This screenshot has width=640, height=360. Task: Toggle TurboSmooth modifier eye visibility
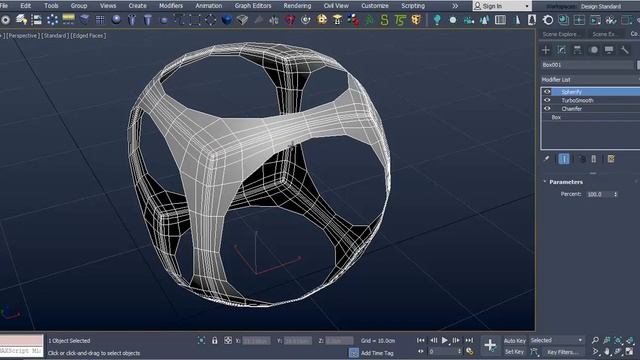pos(547,100)
